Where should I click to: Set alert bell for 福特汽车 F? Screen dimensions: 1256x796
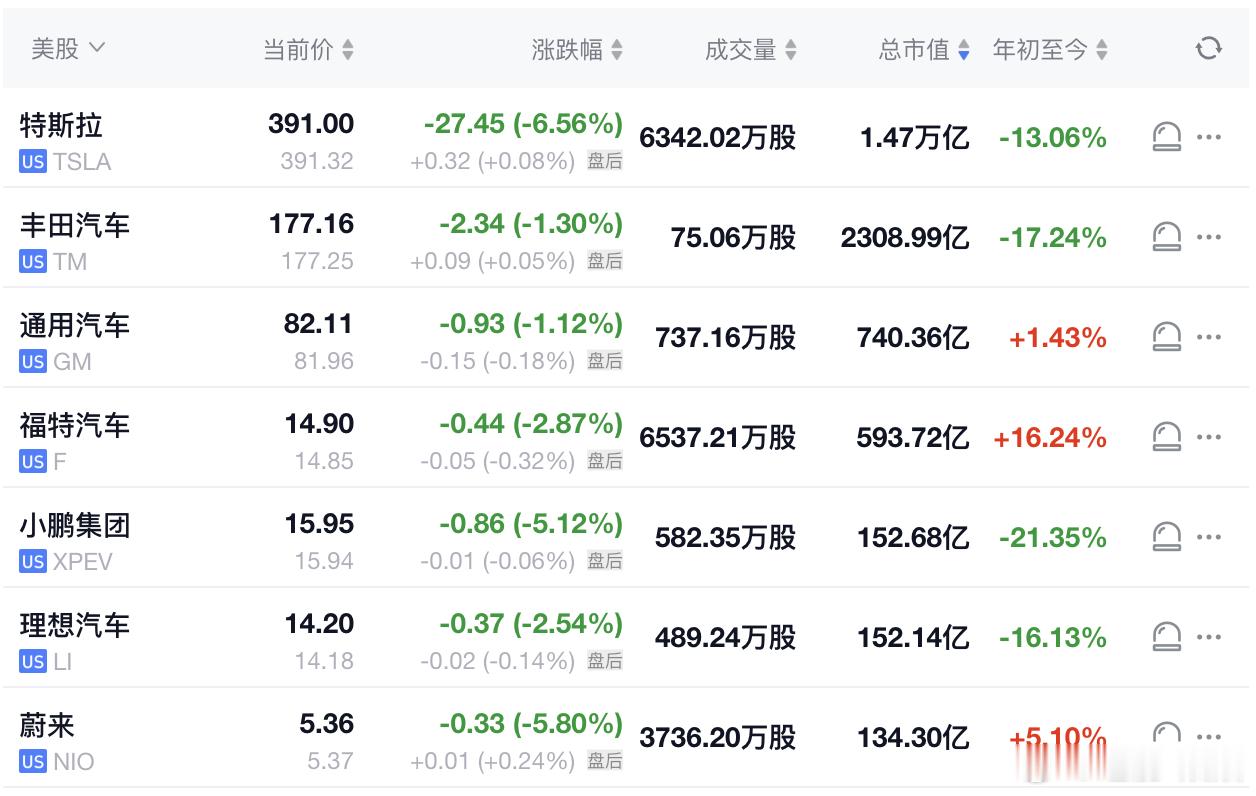[1166, 437]
